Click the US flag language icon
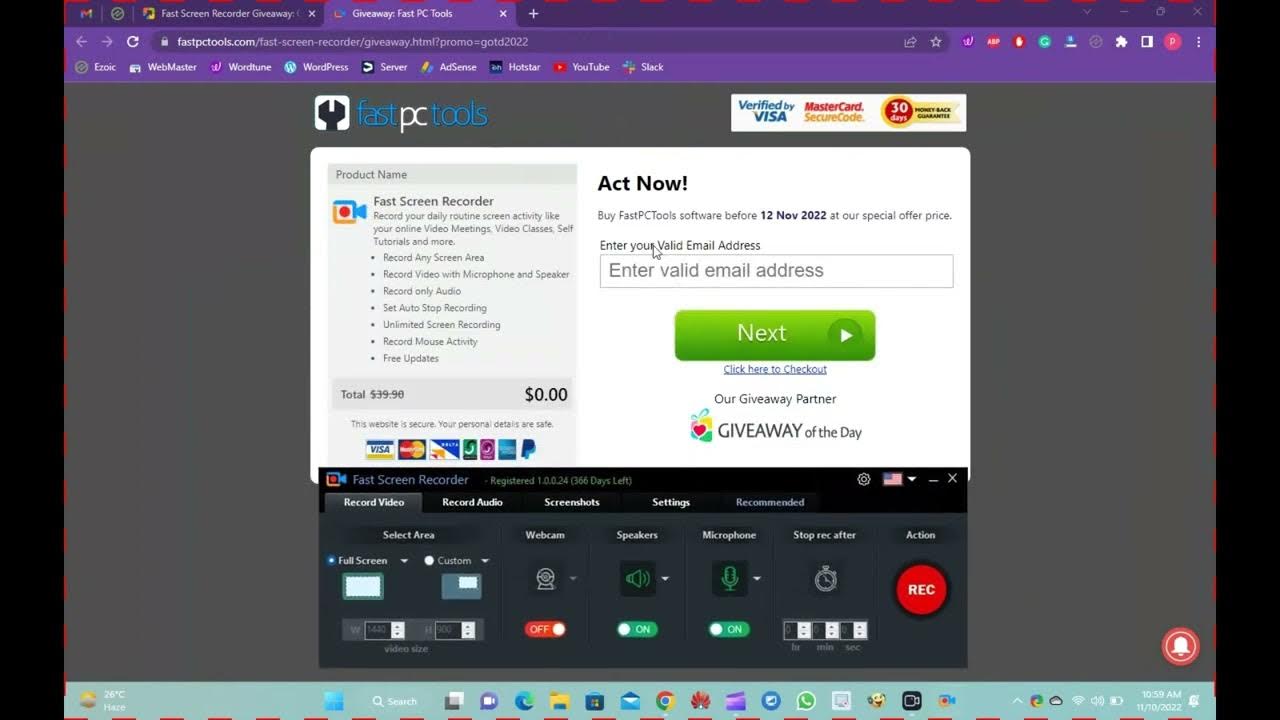The image size is (1280, 720). pyautogui.click(x=893, y=479)
